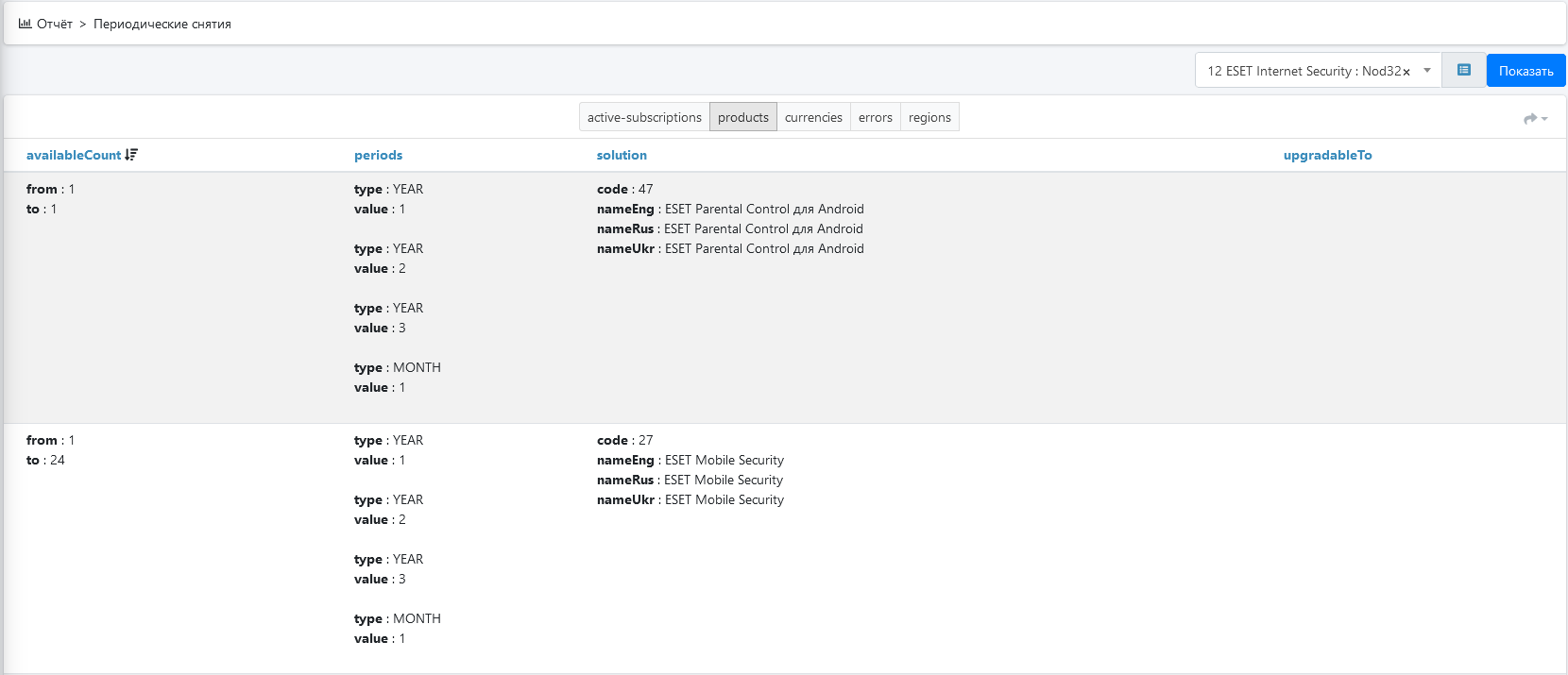Image resolution: width=1568 pixels, height=675 pixels.
Task: Click "value : 2" in the Mobile Security row
Action: (x=380, y=519)
